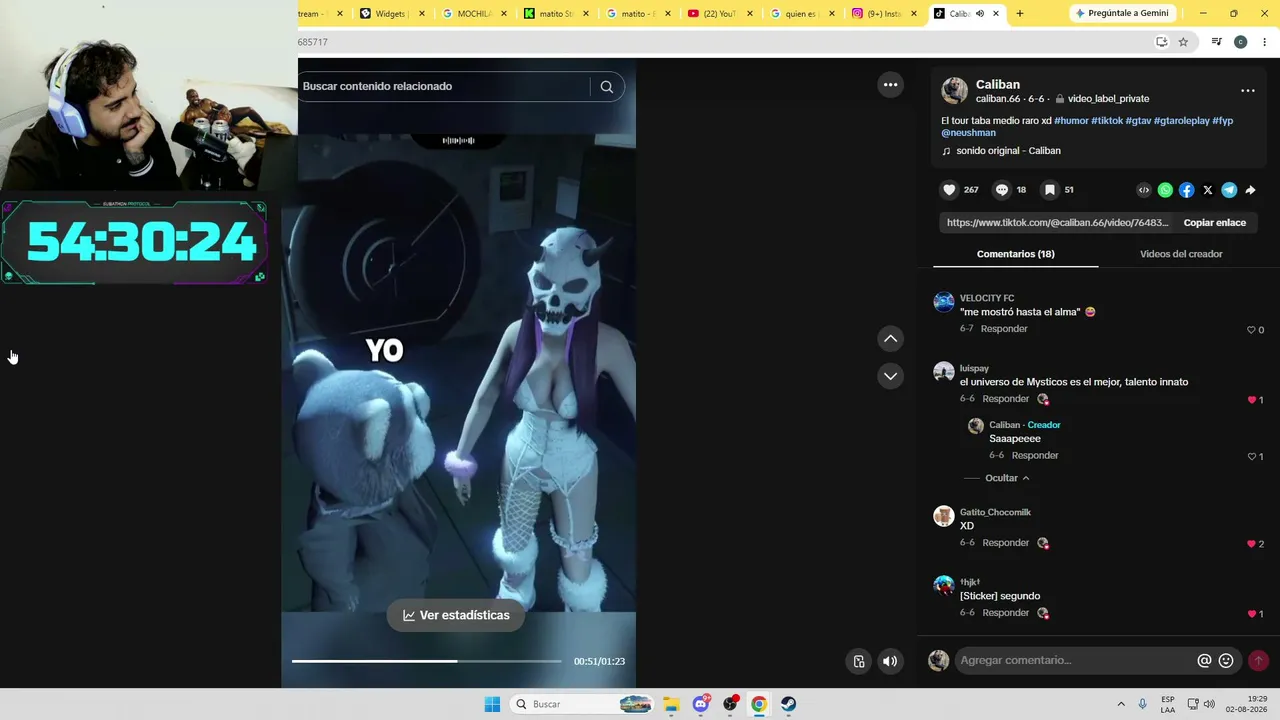Go to the previous video with up arrow
The width and height of the screenshot is (1280, 720).
click(890, 339)
